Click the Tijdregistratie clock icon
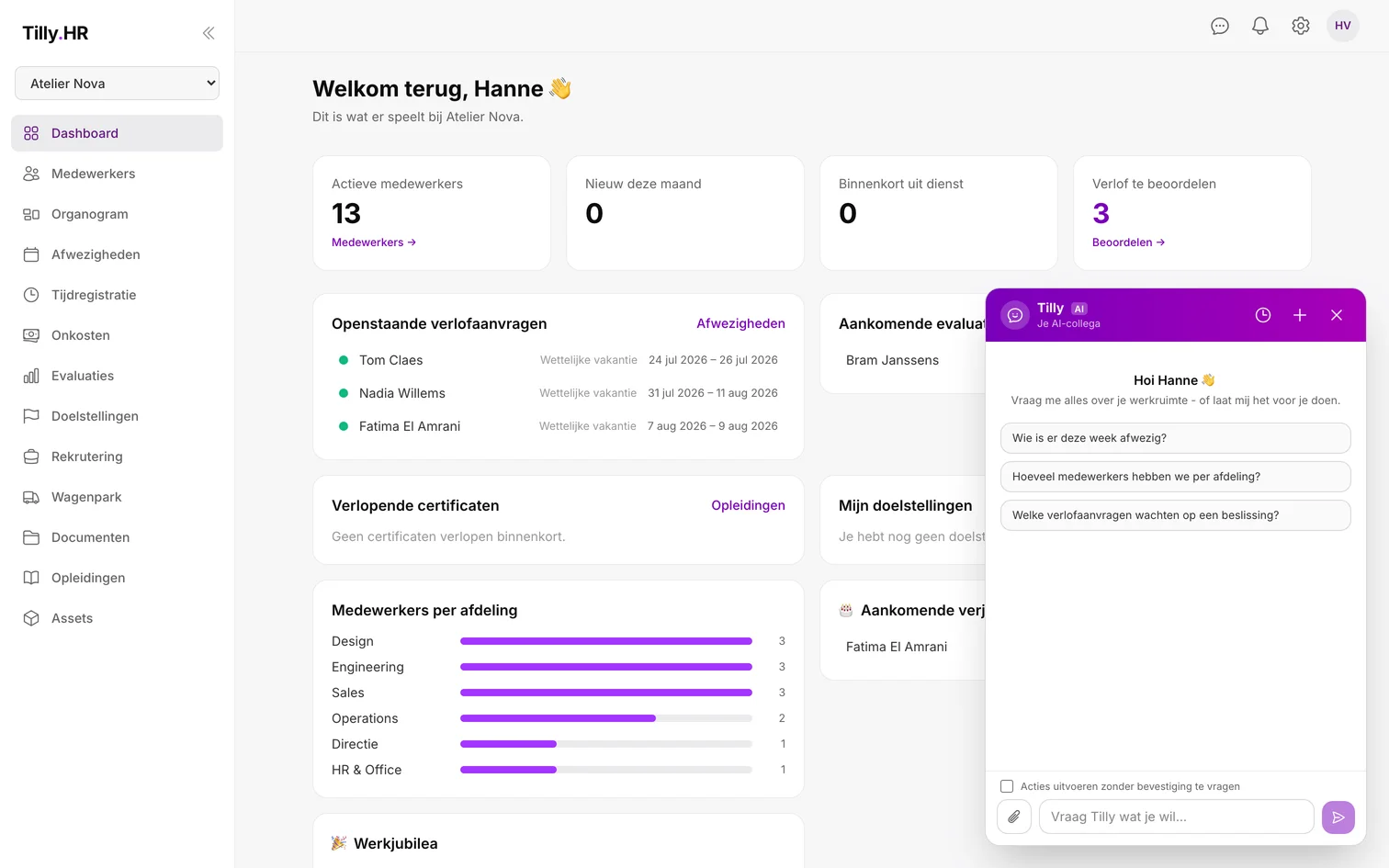The height and width of the screenshot is (868, 1389). [x=31, y=295]
